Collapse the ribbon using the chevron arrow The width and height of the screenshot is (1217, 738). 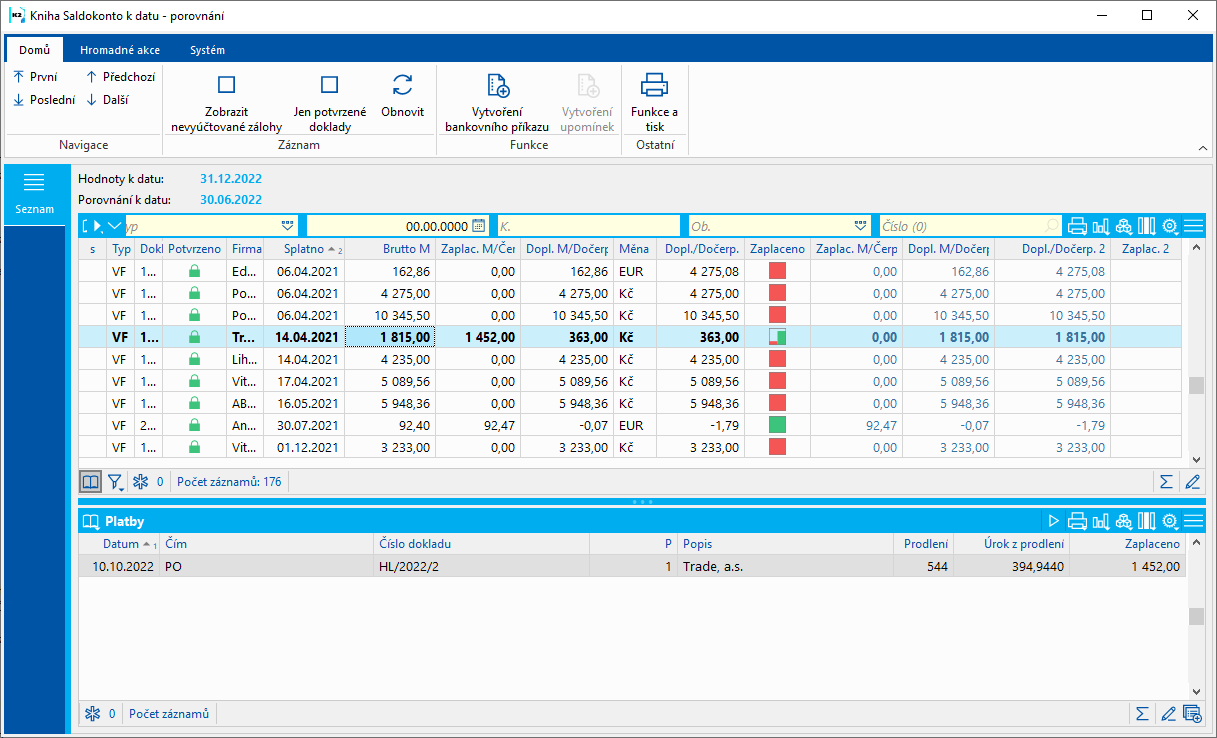pos(1202,148)
